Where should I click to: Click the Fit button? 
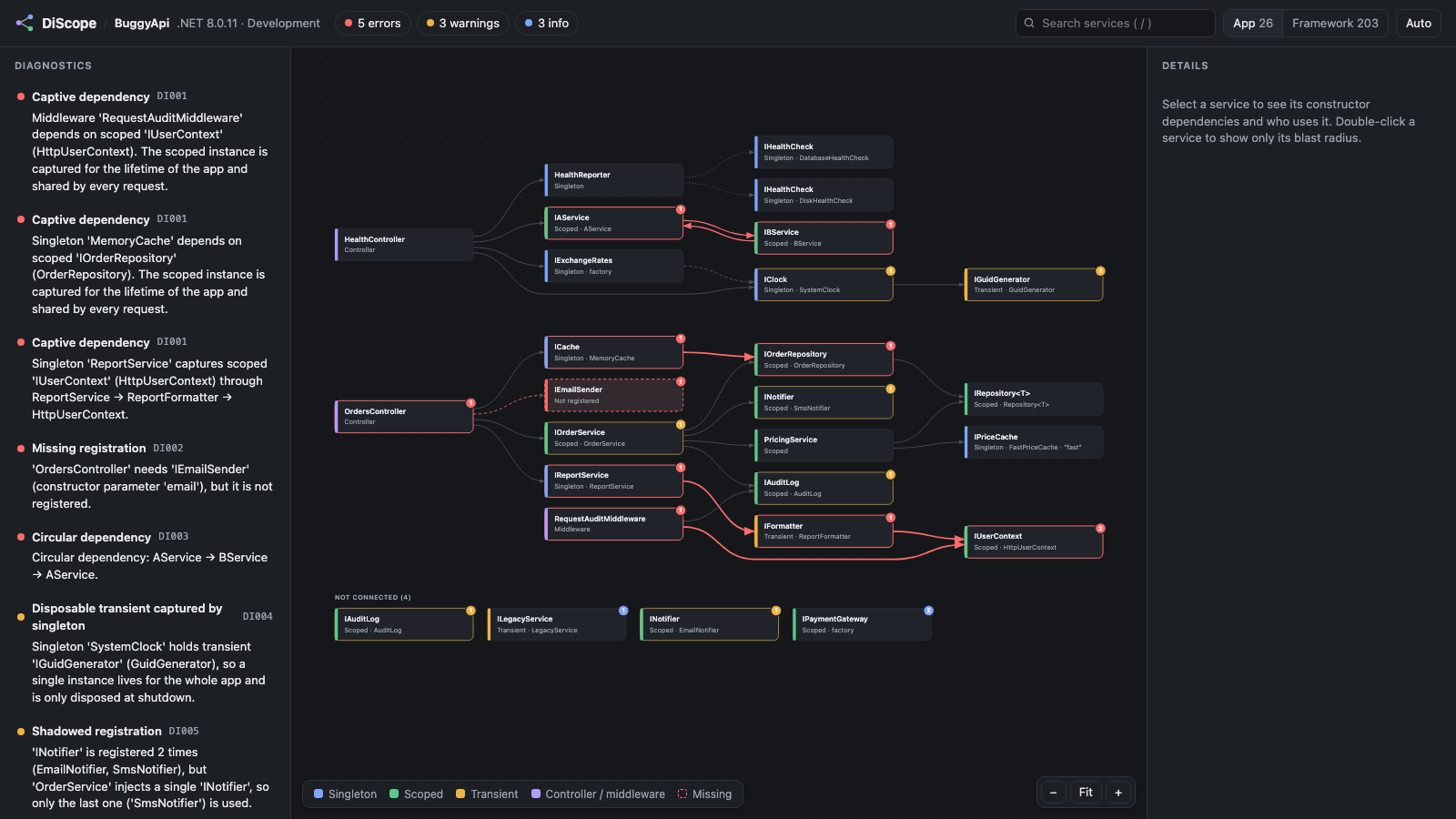click(1086, 793)
